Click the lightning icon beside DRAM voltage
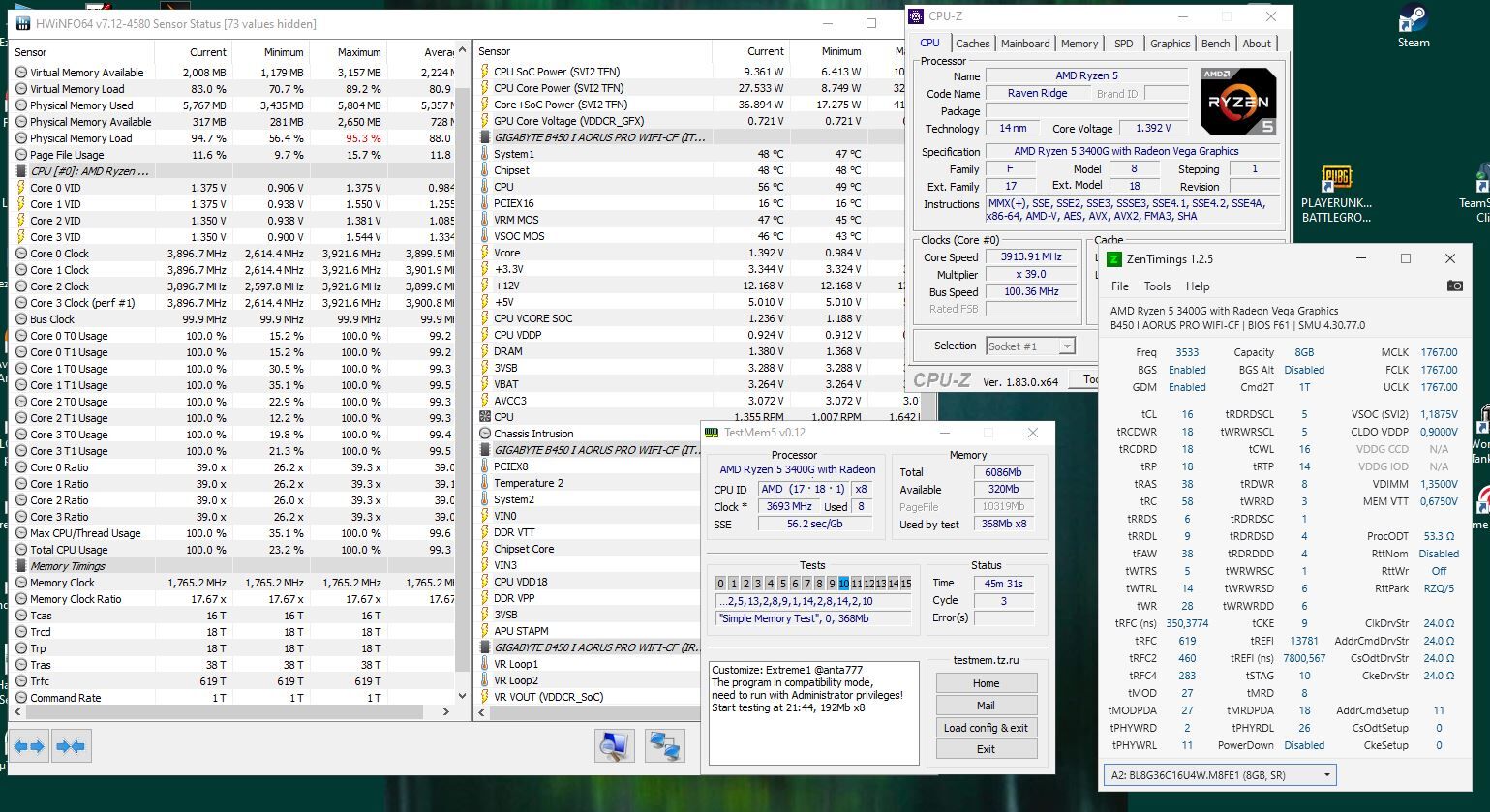The width and height of the screenshot is (1490, 812). pyautogui.click(x=485, y=351)
